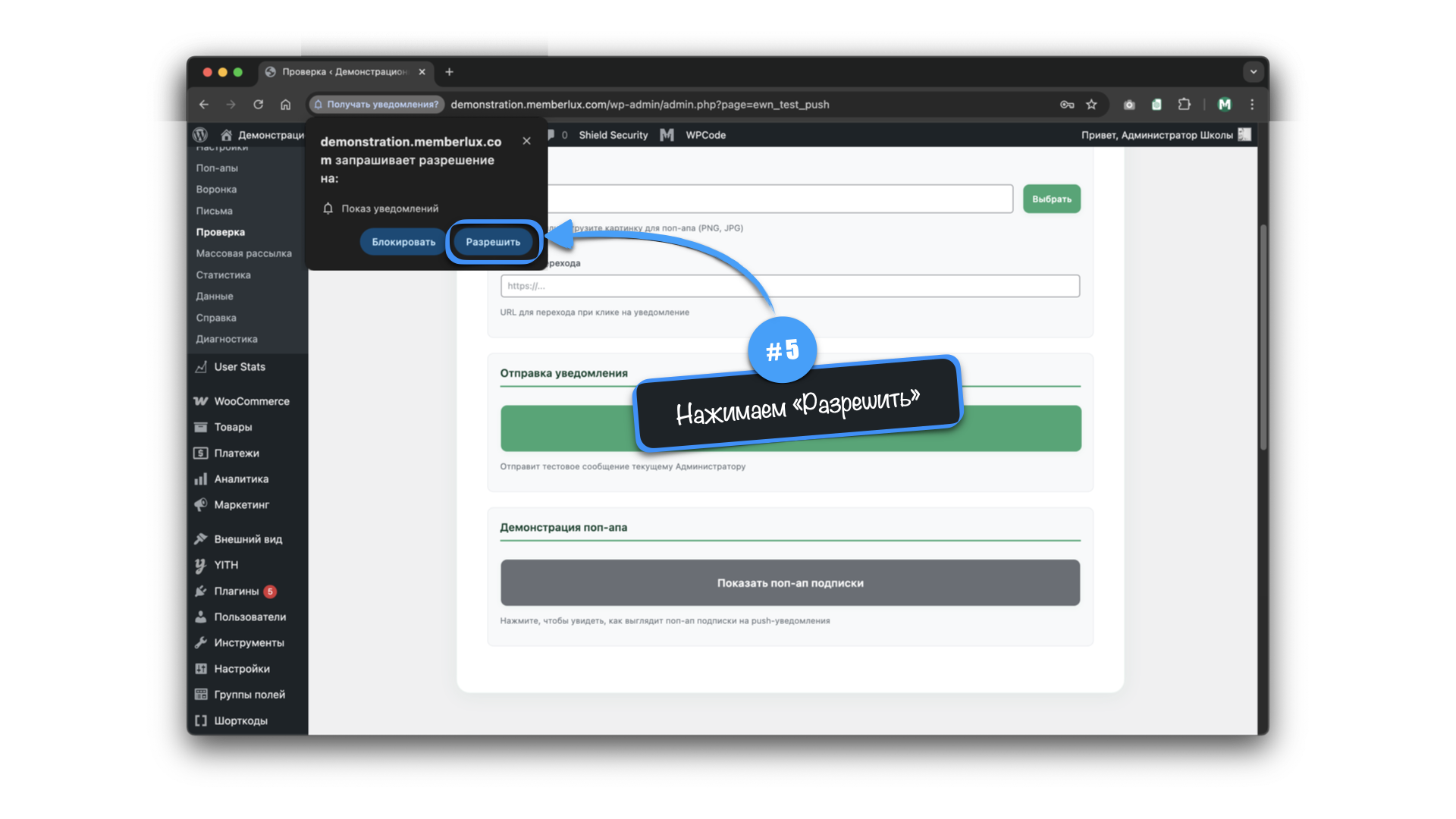Click the browser reload icon
The image size is (1456, 819).
click(x=259, y=105)
